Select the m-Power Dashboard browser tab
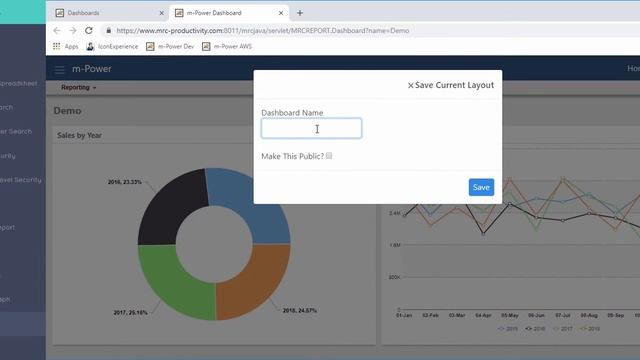The image size is (640, 360). (x=229, y=13)
